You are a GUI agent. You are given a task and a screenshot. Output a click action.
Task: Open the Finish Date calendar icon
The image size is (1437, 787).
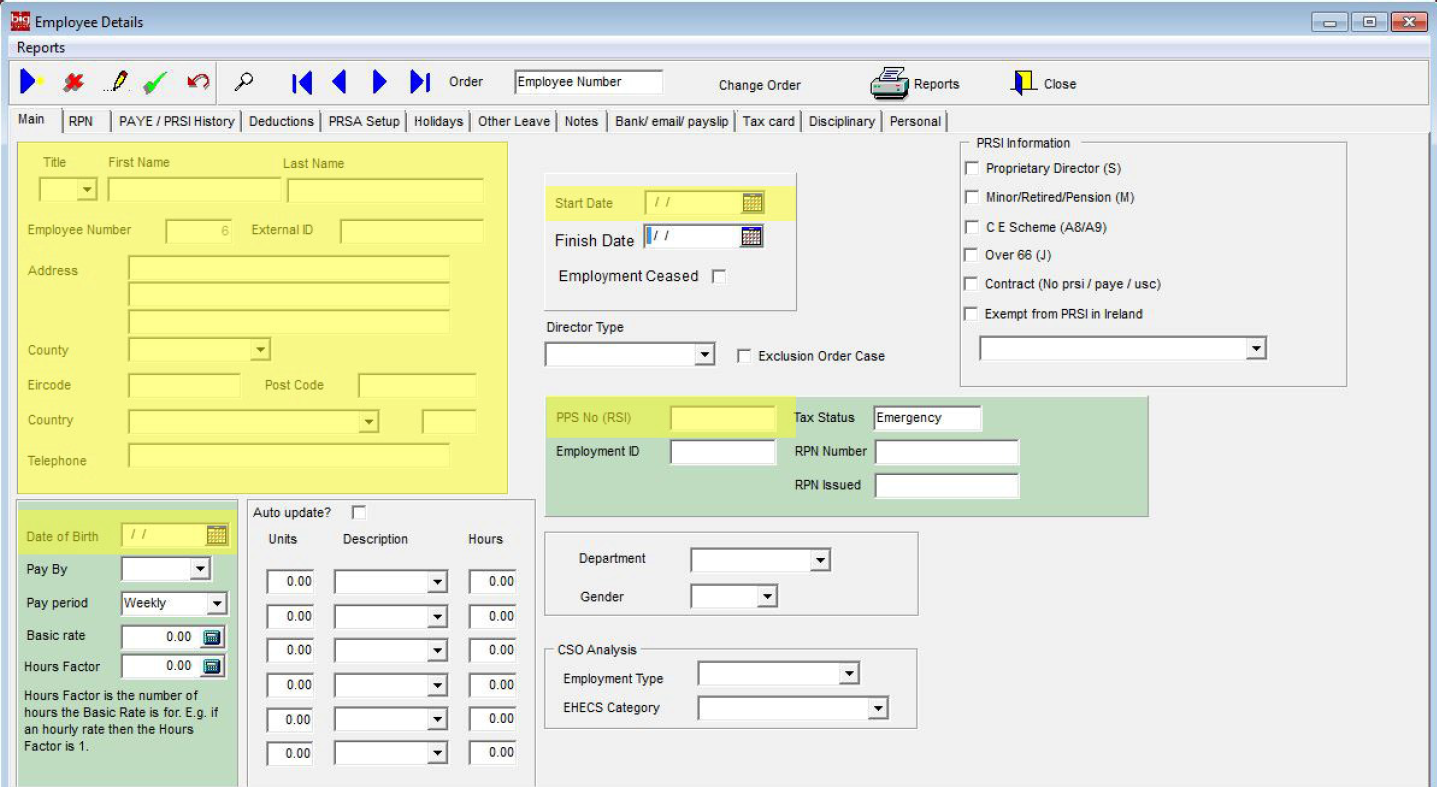click(751, 237)
